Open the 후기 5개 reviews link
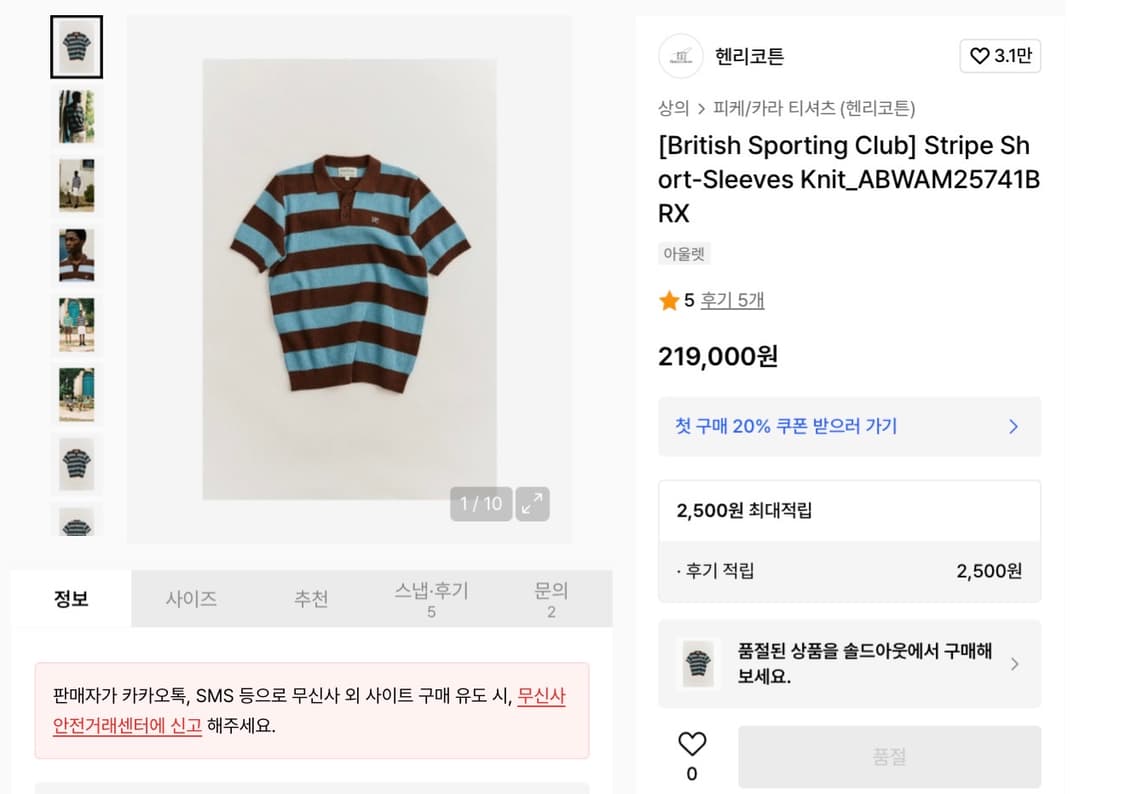Image resolution: width=1125 pixels, height=794 pixels. pyautogui.click(x=732, y=299)
